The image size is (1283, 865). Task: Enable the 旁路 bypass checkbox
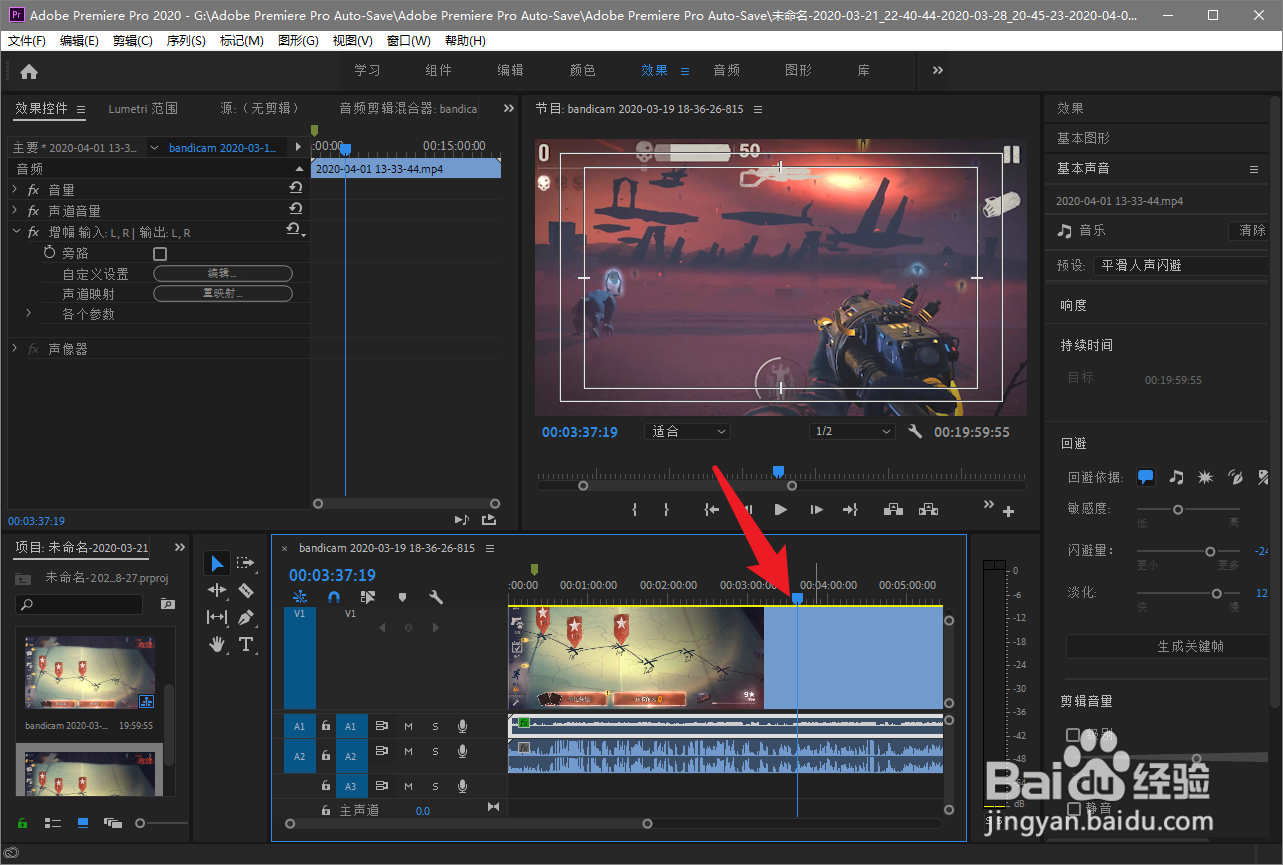point(160,254)
